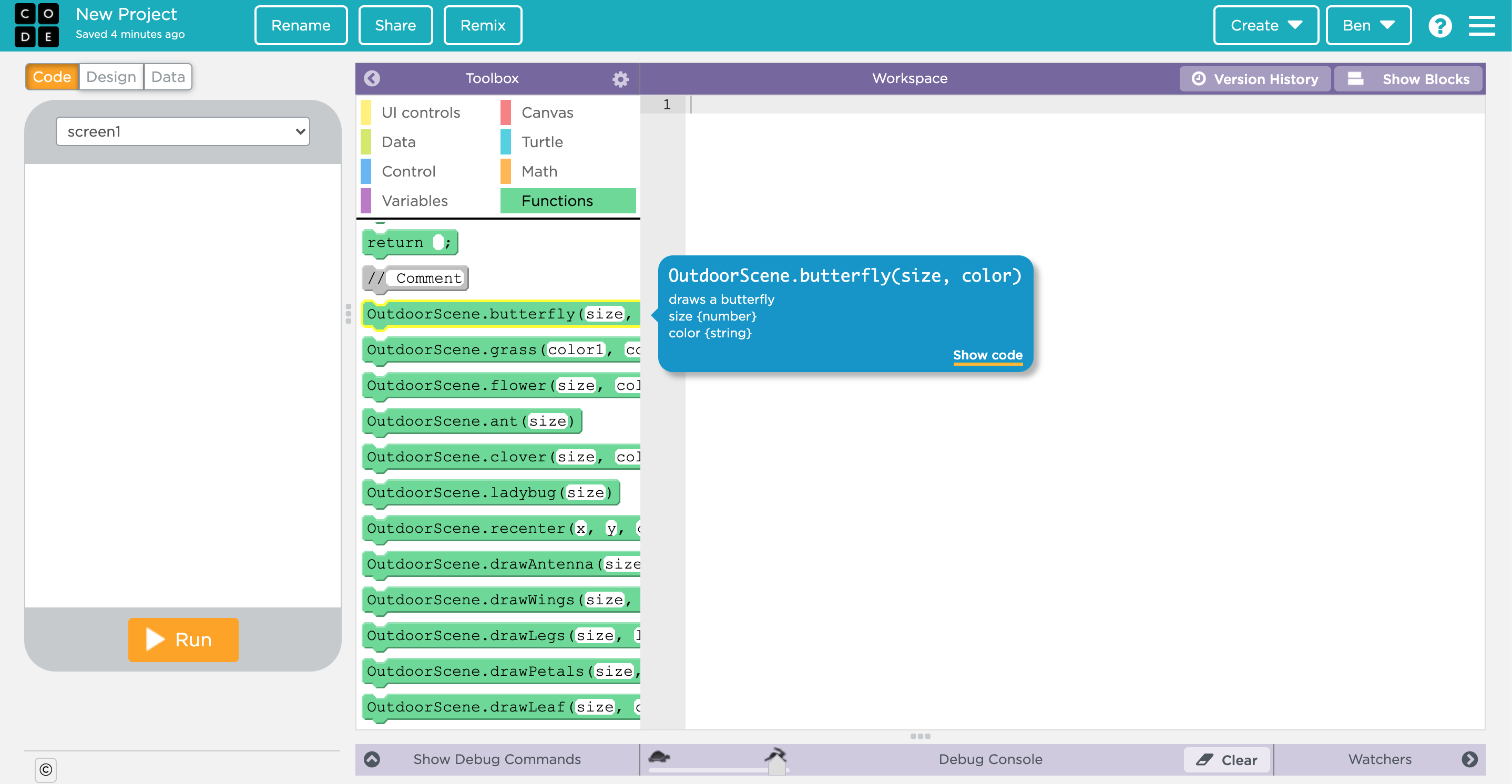Click the Share button

click(x=395, y=25)
